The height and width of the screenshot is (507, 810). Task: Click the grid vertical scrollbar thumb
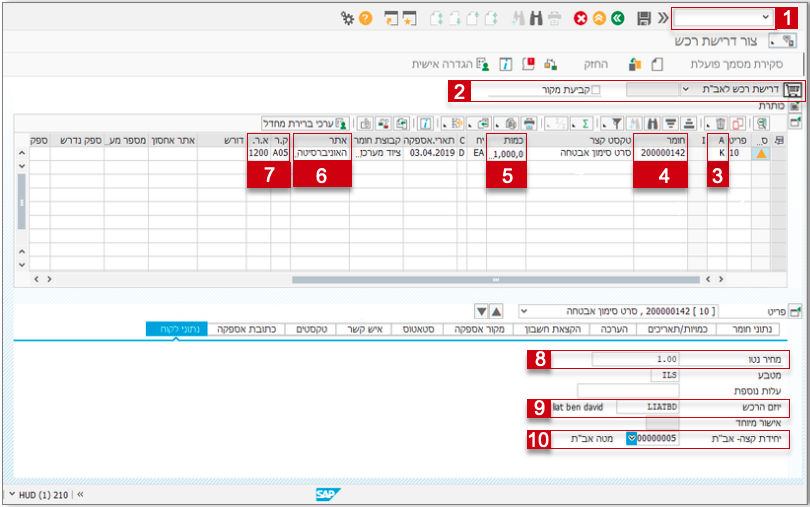(x=21, y=202)
